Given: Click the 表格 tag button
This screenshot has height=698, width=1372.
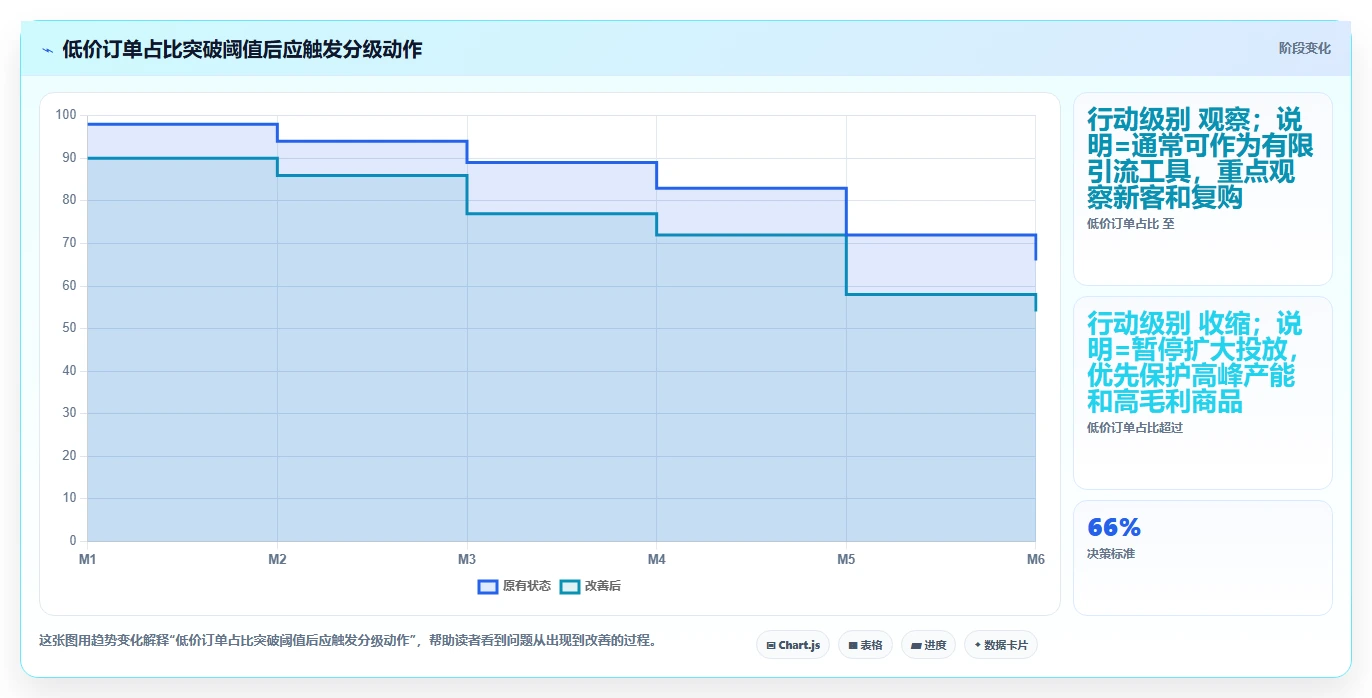Looking at the screenshot, I should tap(865, 645).
